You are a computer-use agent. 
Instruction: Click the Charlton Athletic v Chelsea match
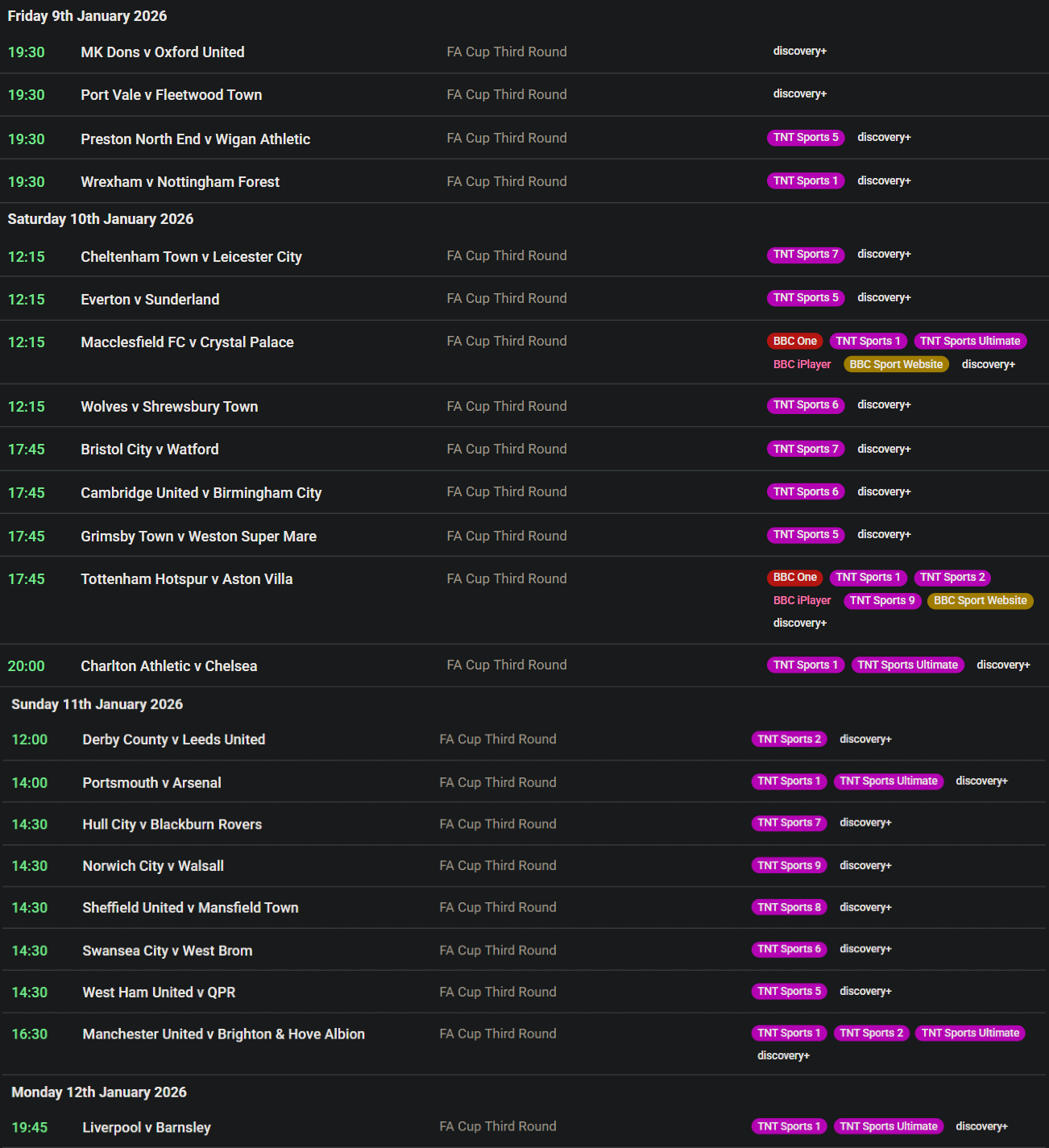(169, 666)
